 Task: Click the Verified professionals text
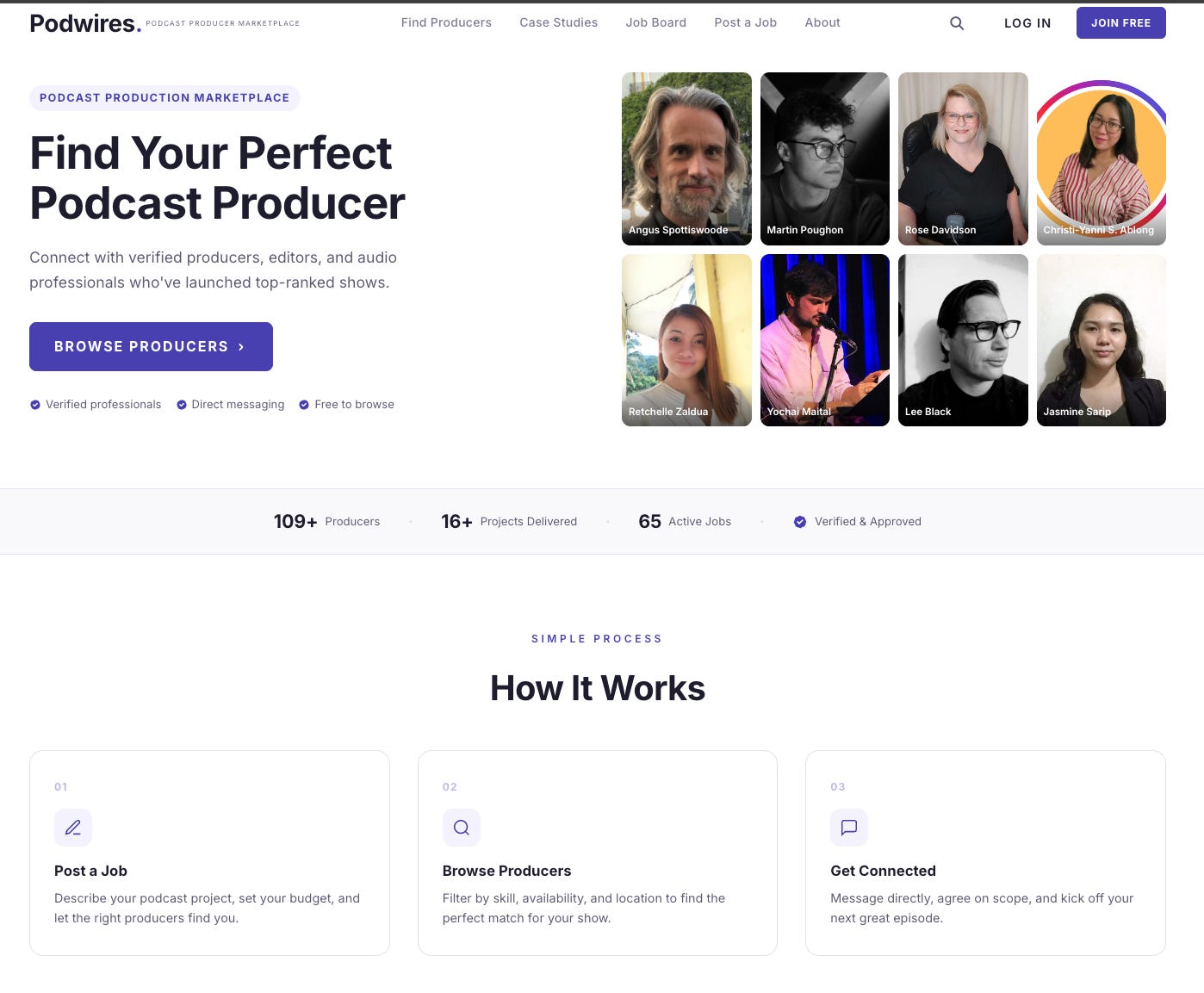(x=103, y=405)
